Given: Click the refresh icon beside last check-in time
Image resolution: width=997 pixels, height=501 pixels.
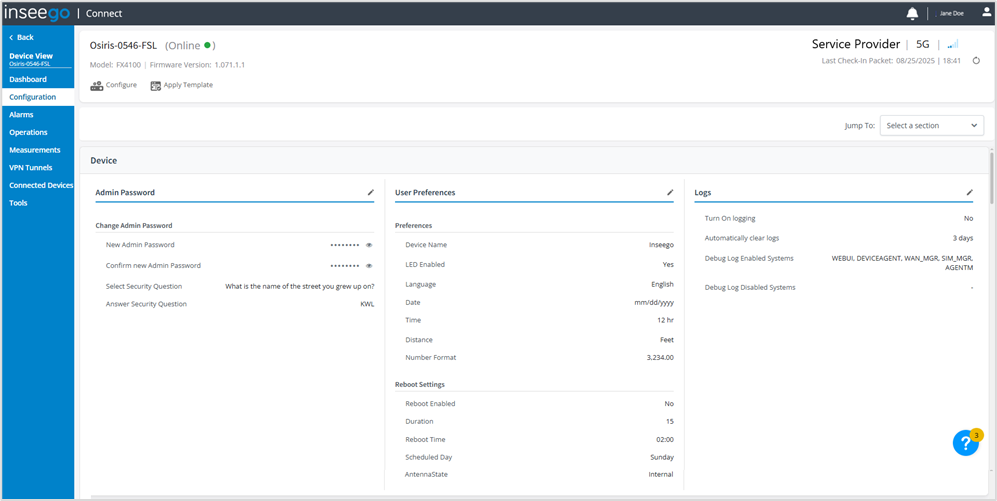Looking at the screenshot, I should [x=976, y=61].
